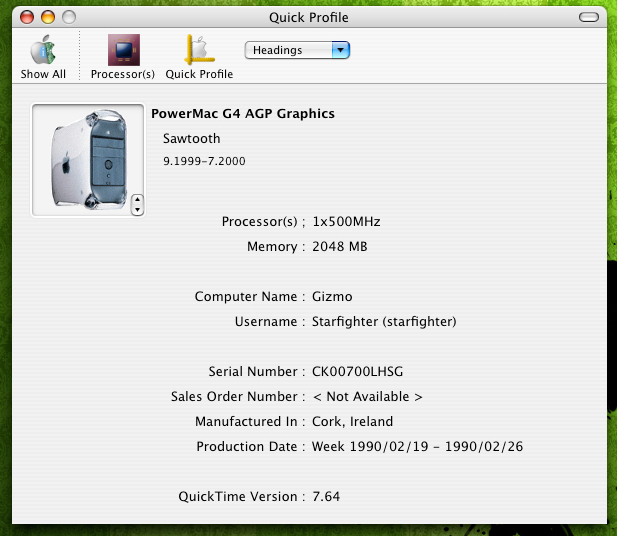Open the Processor(s) pane icon
This screenshot has width=617, height=536.
(x=124, y=50)
